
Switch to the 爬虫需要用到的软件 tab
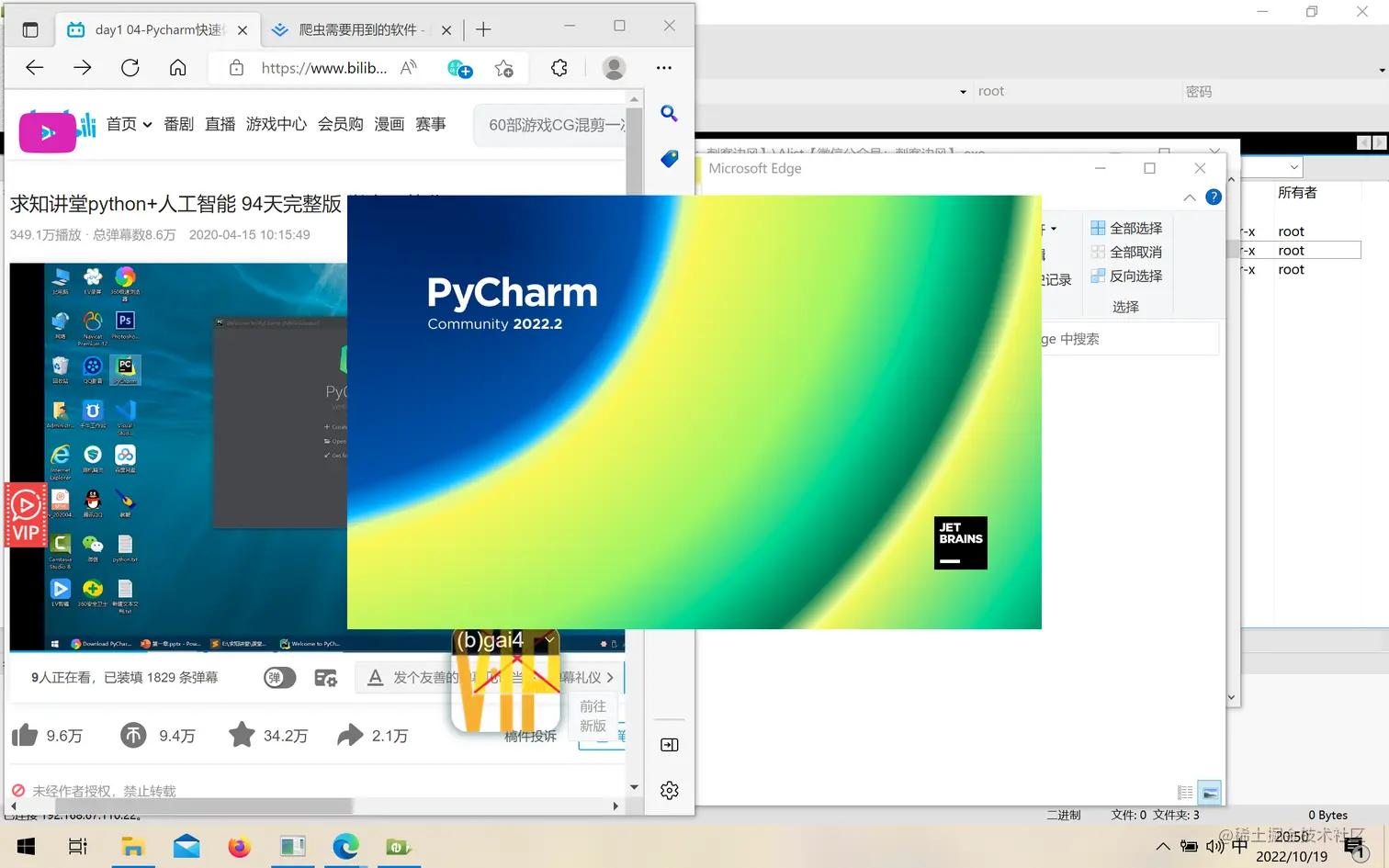[x=360, y=29]
